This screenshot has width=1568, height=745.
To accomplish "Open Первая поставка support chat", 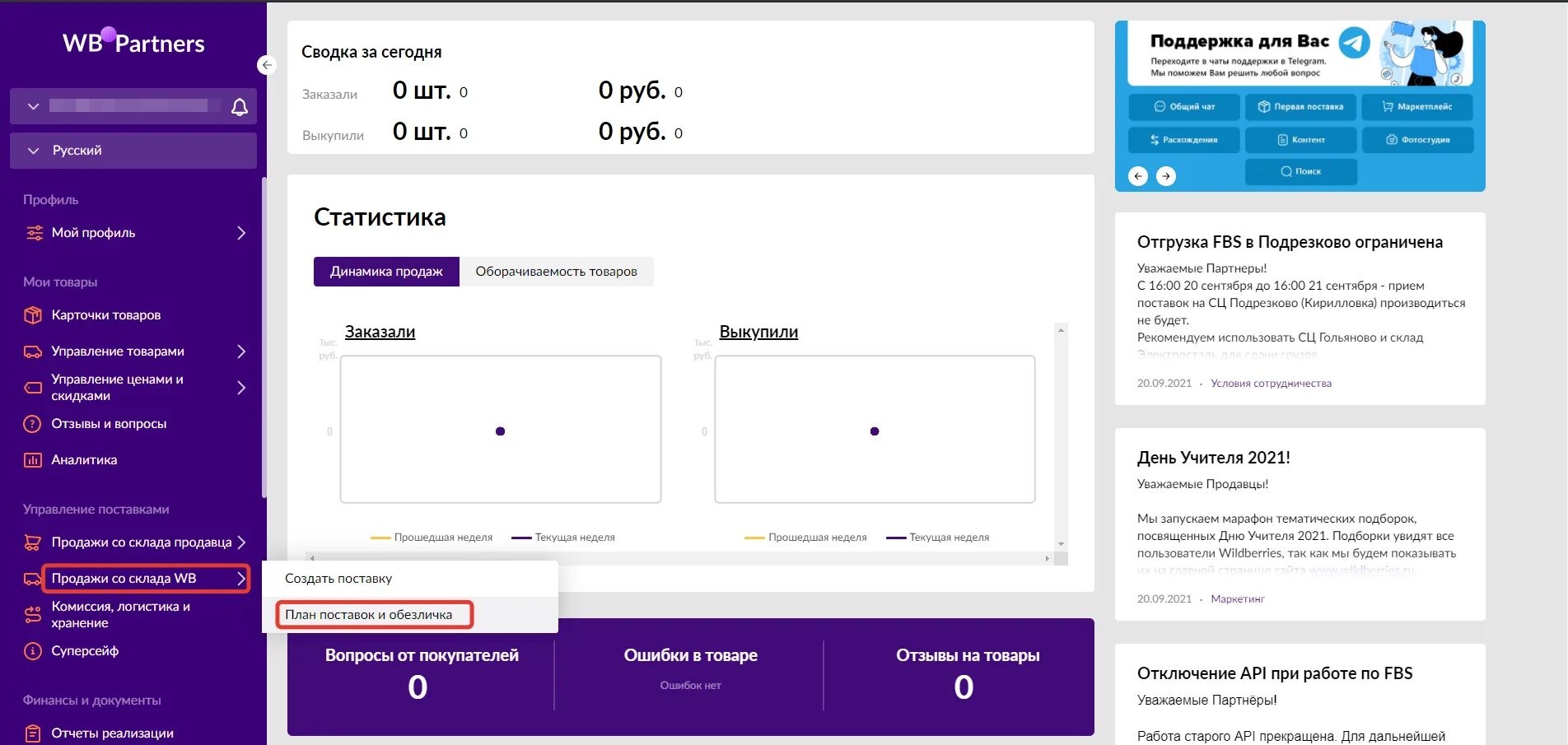I will click(x=1300, y=107).
